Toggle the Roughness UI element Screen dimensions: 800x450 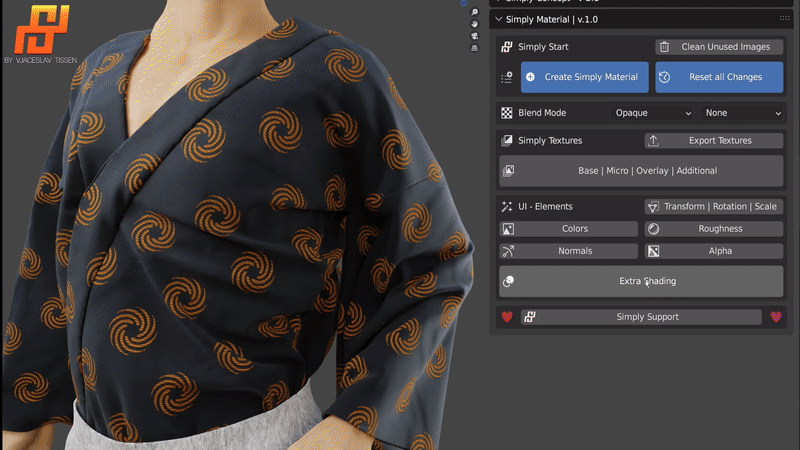[713, 229]
